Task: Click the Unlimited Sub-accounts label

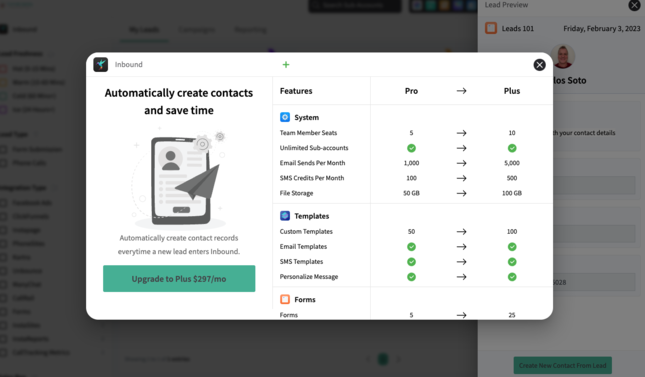Action: click(314, 148)
